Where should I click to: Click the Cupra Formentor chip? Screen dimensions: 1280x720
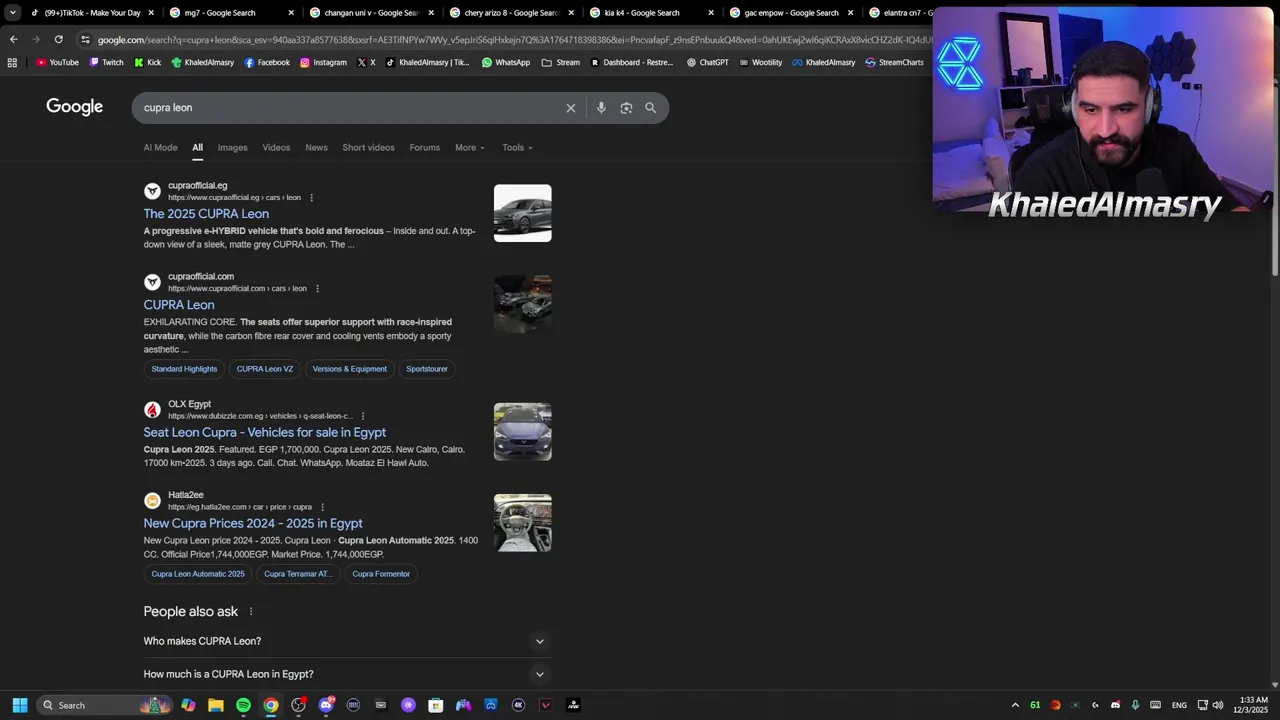[381, 574]
